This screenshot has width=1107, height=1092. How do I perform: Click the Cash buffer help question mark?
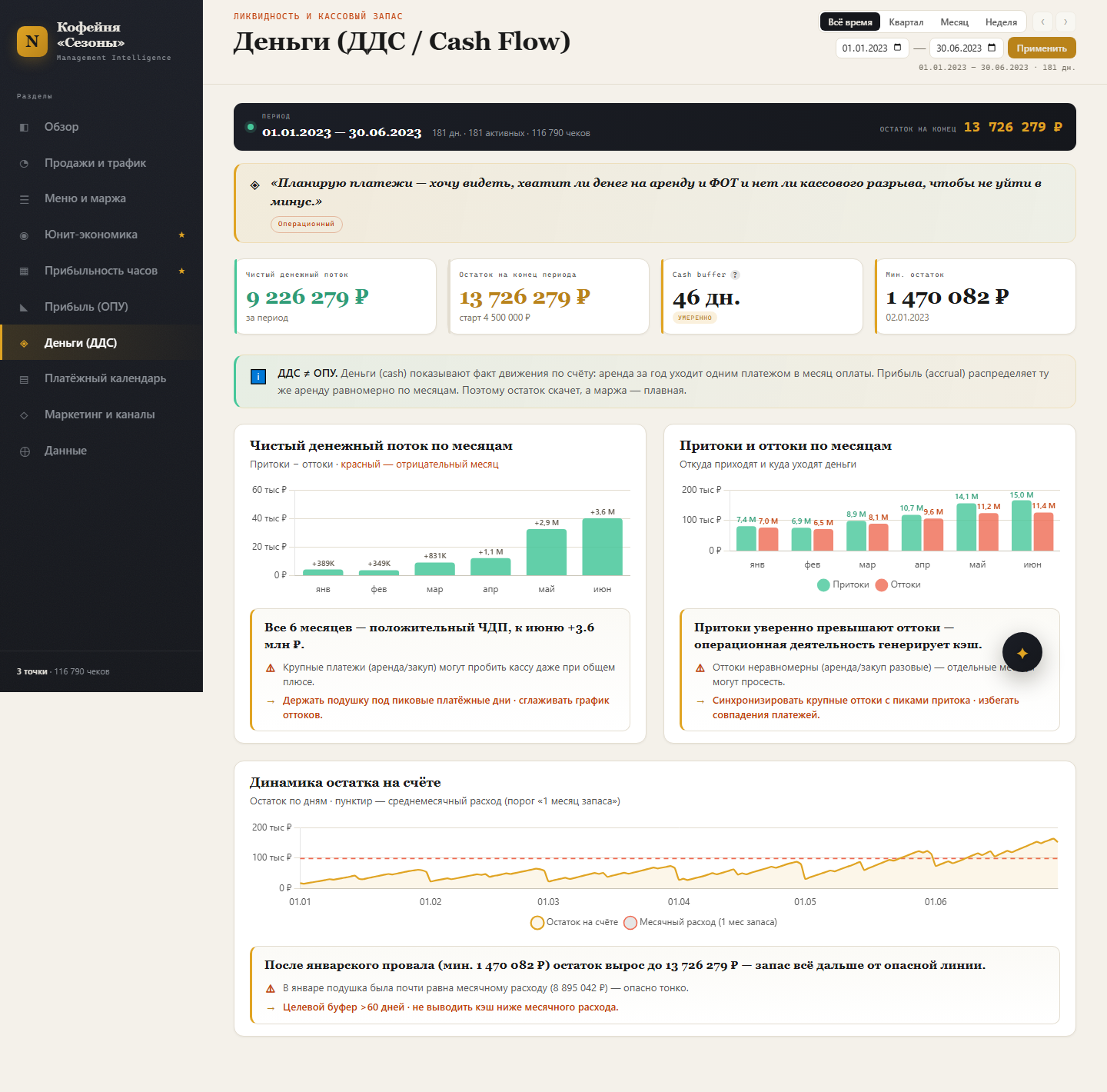(735, 275)
